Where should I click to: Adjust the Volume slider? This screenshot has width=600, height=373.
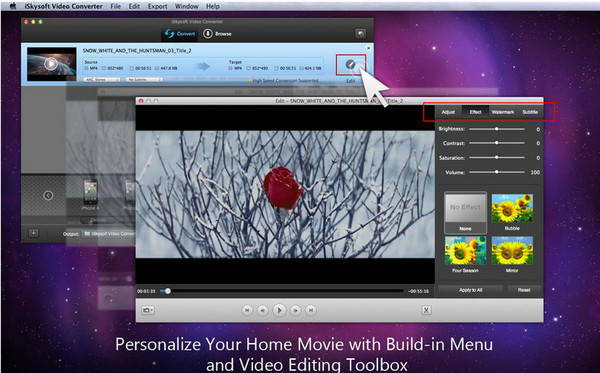(x=497, y=172)
